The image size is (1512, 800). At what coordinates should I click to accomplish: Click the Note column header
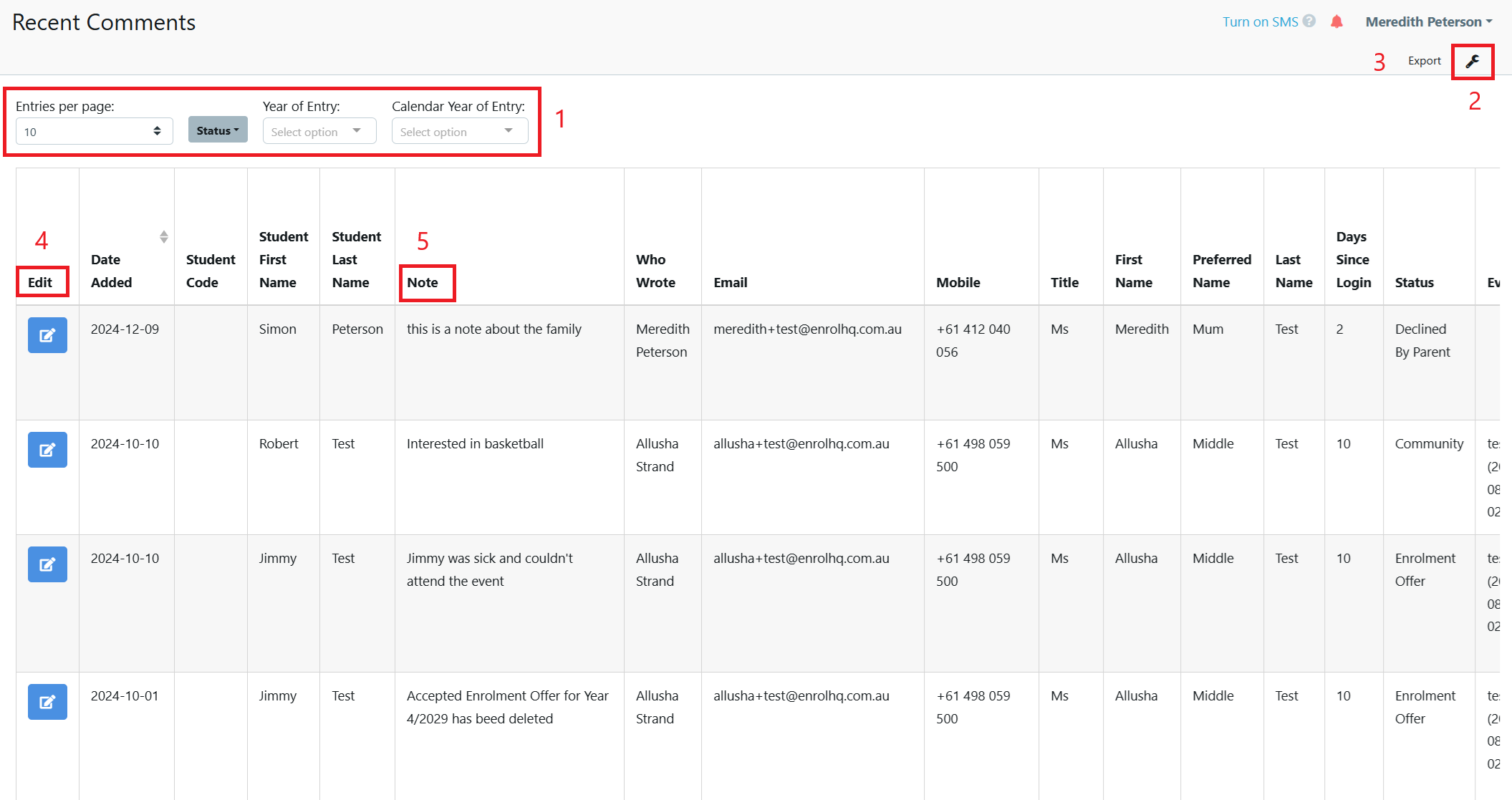pos(427,282)
